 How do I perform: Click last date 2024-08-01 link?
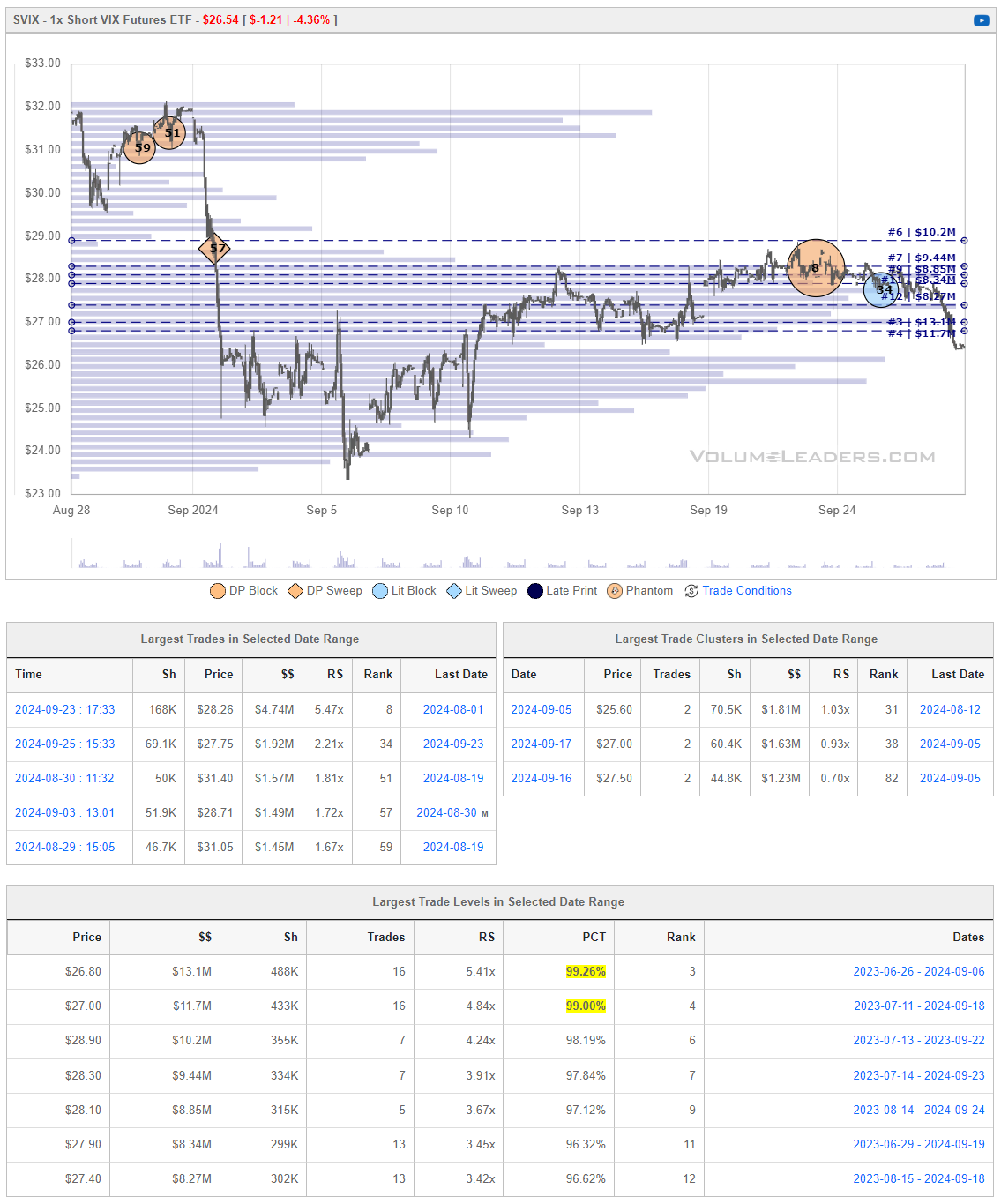coord(453,709)
